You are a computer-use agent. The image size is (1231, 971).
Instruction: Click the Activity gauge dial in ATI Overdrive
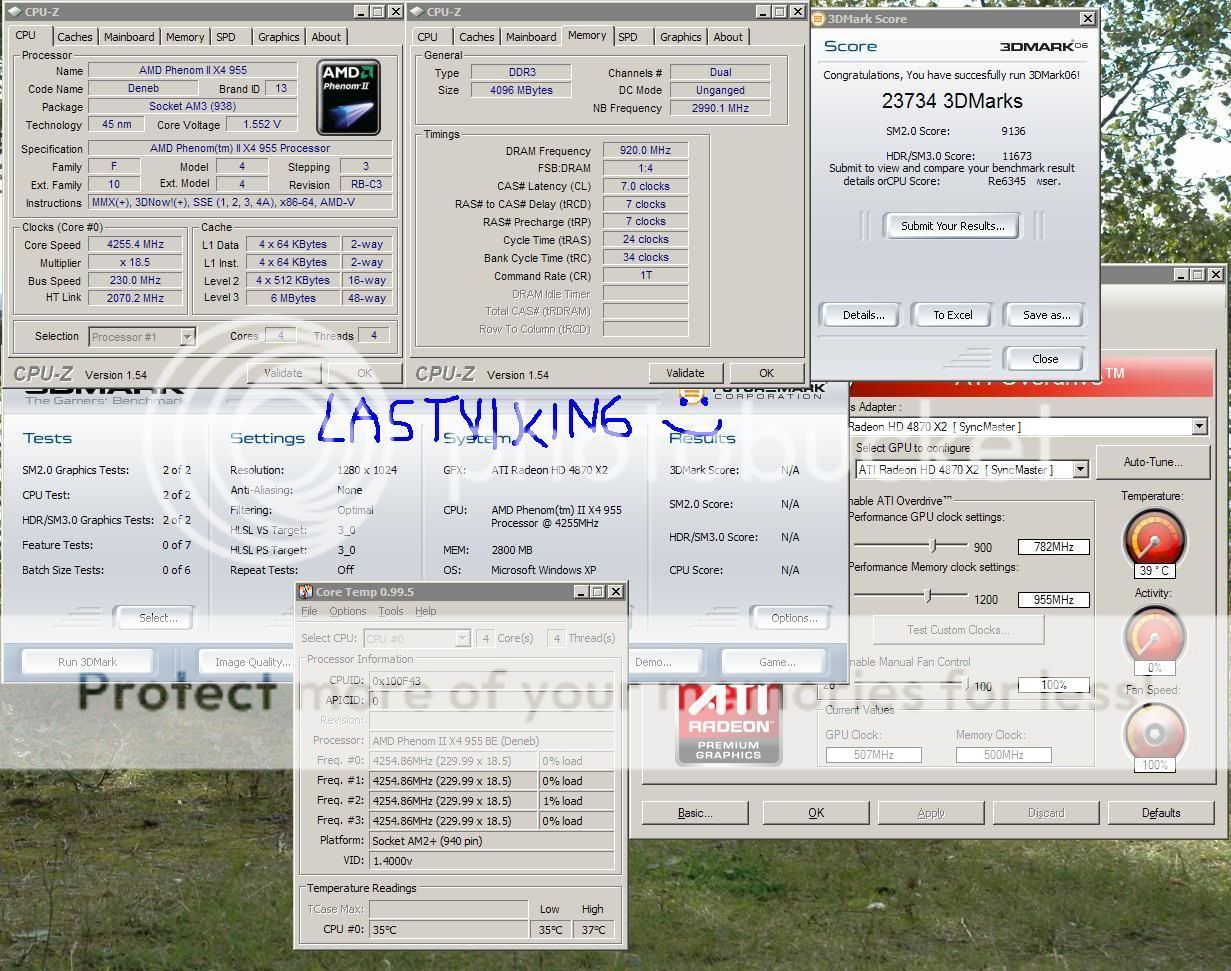coord(1154,635)
